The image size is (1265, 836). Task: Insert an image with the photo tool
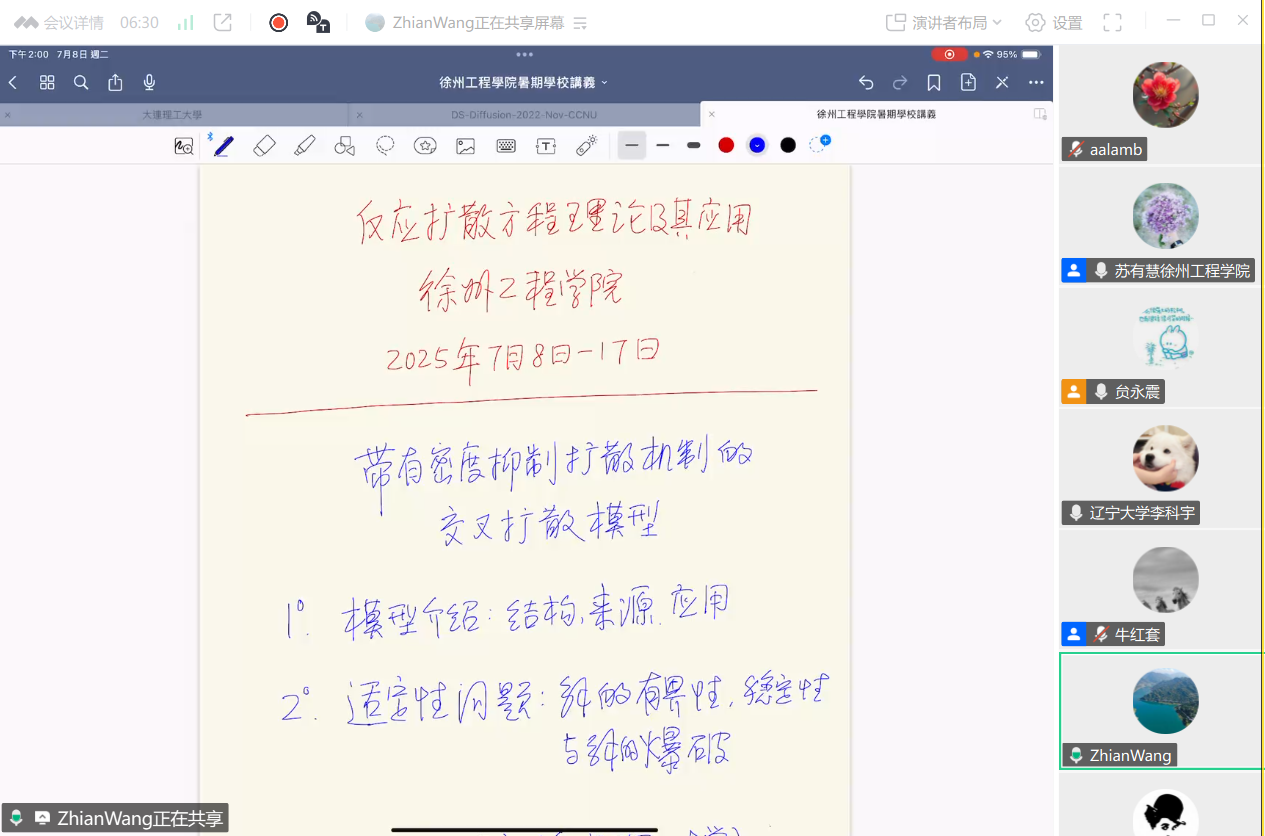tap(465, 146)
